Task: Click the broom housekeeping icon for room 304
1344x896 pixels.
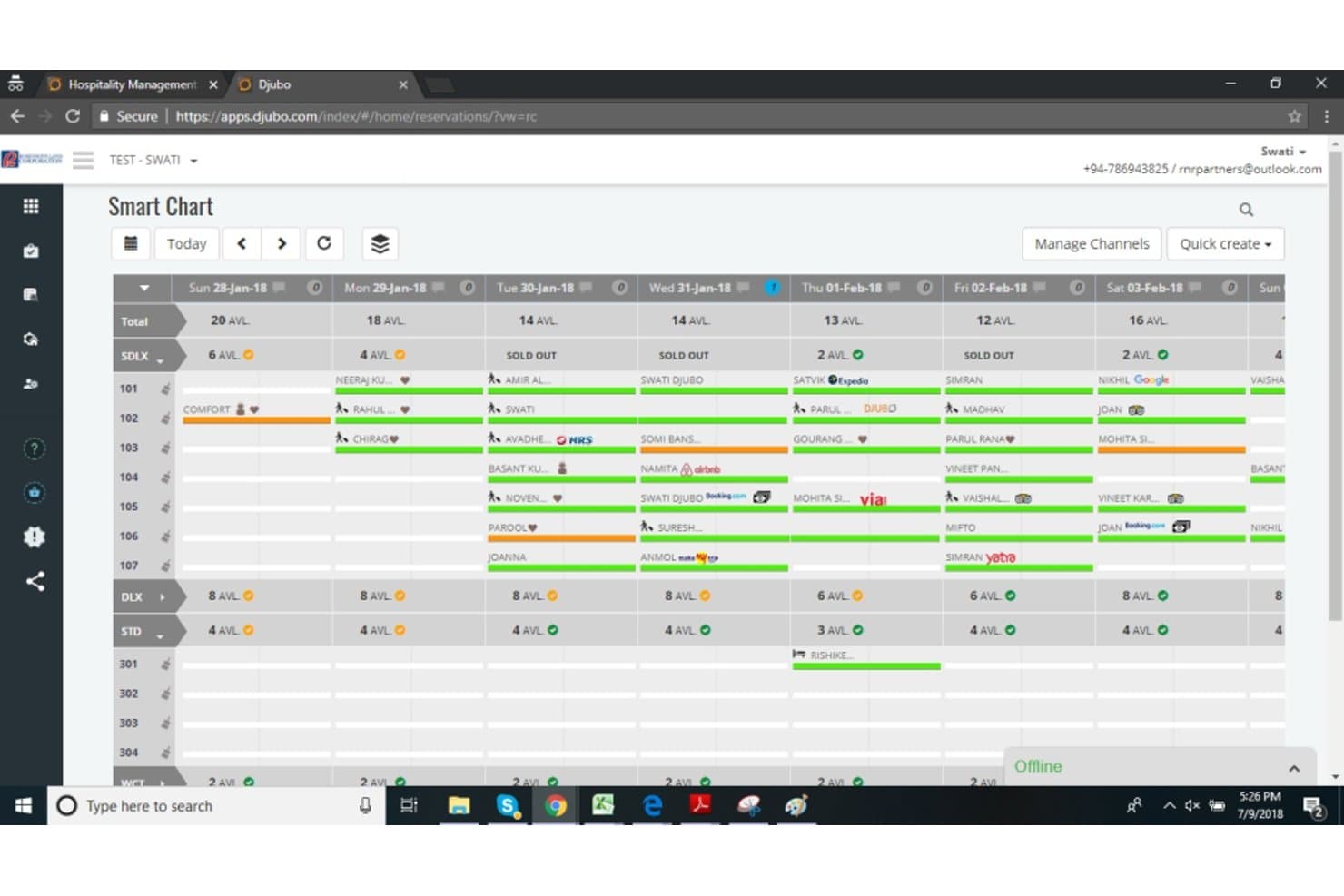Action: coord(165,753)
